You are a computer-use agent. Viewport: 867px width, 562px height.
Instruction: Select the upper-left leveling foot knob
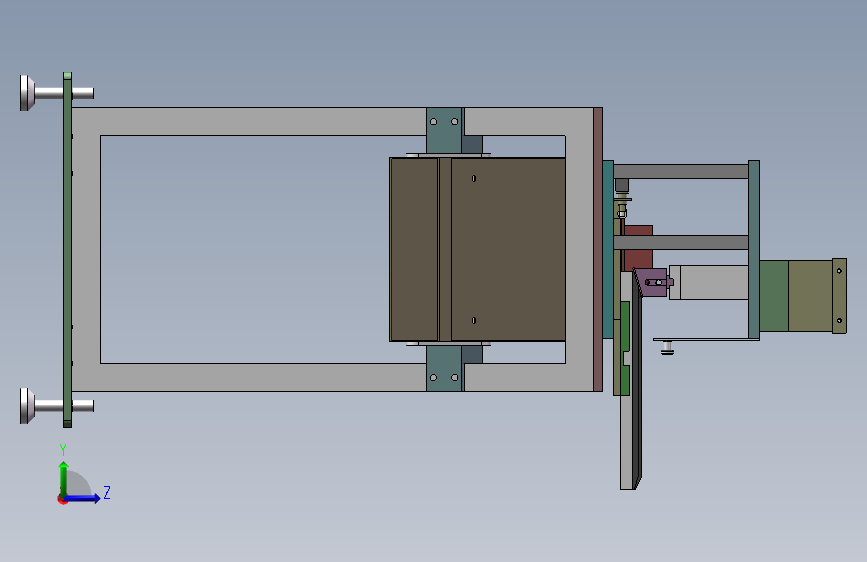pos(27,93)
